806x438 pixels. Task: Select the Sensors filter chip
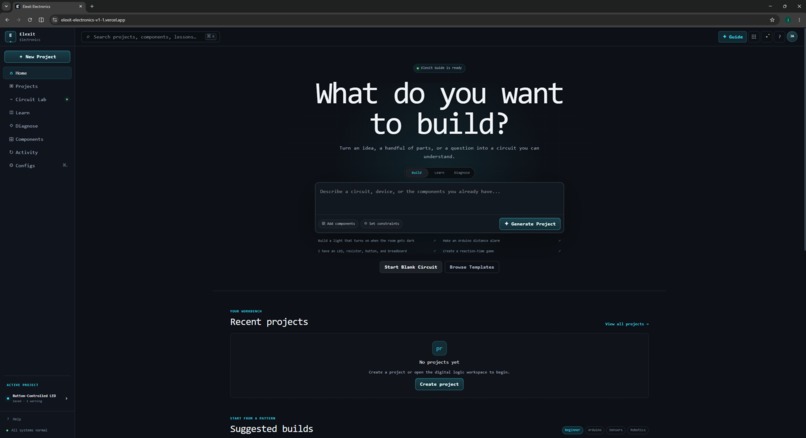click(x=616, y=430)
